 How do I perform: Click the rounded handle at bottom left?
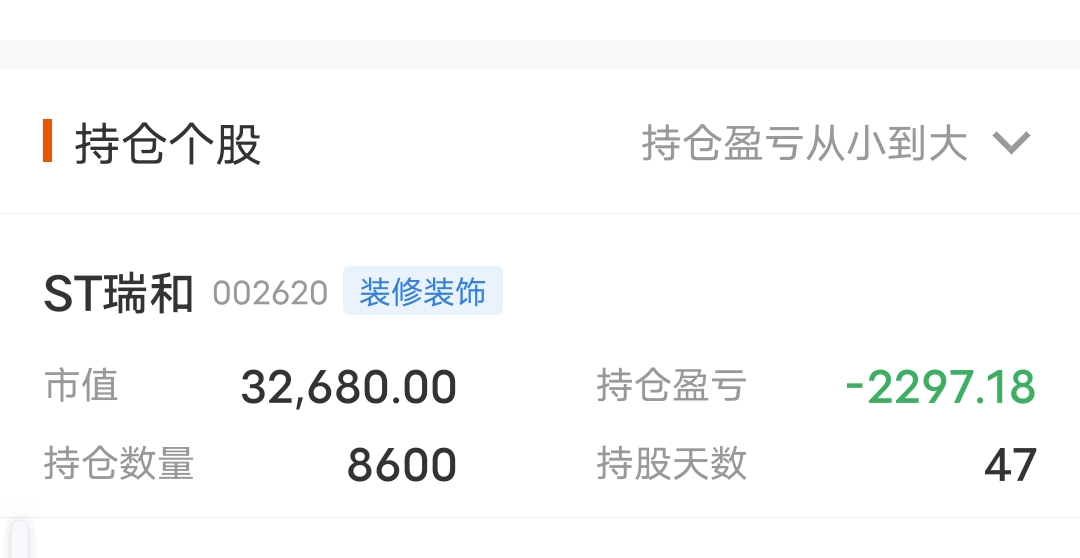(x=19, y=538)
